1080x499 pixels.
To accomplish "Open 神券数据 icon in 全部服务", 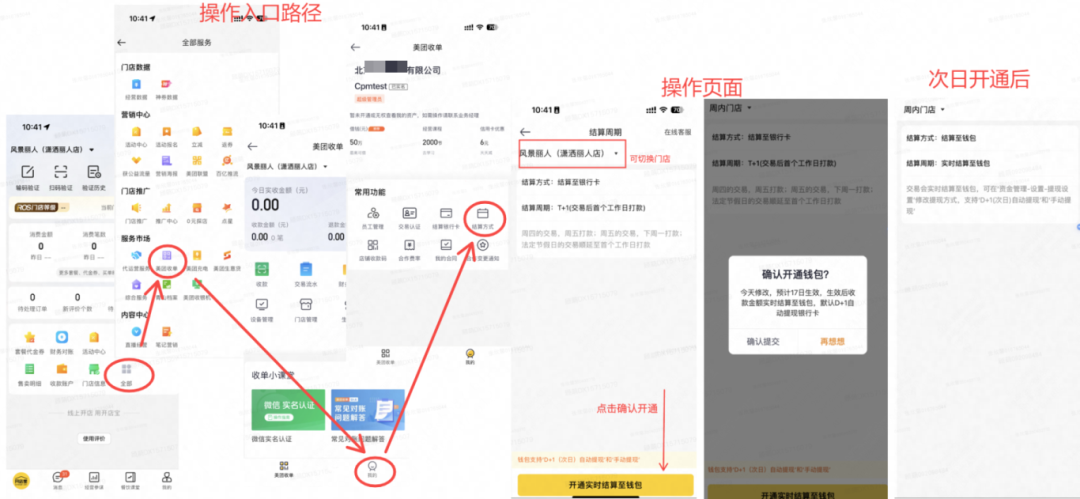I will coord(166,84).
